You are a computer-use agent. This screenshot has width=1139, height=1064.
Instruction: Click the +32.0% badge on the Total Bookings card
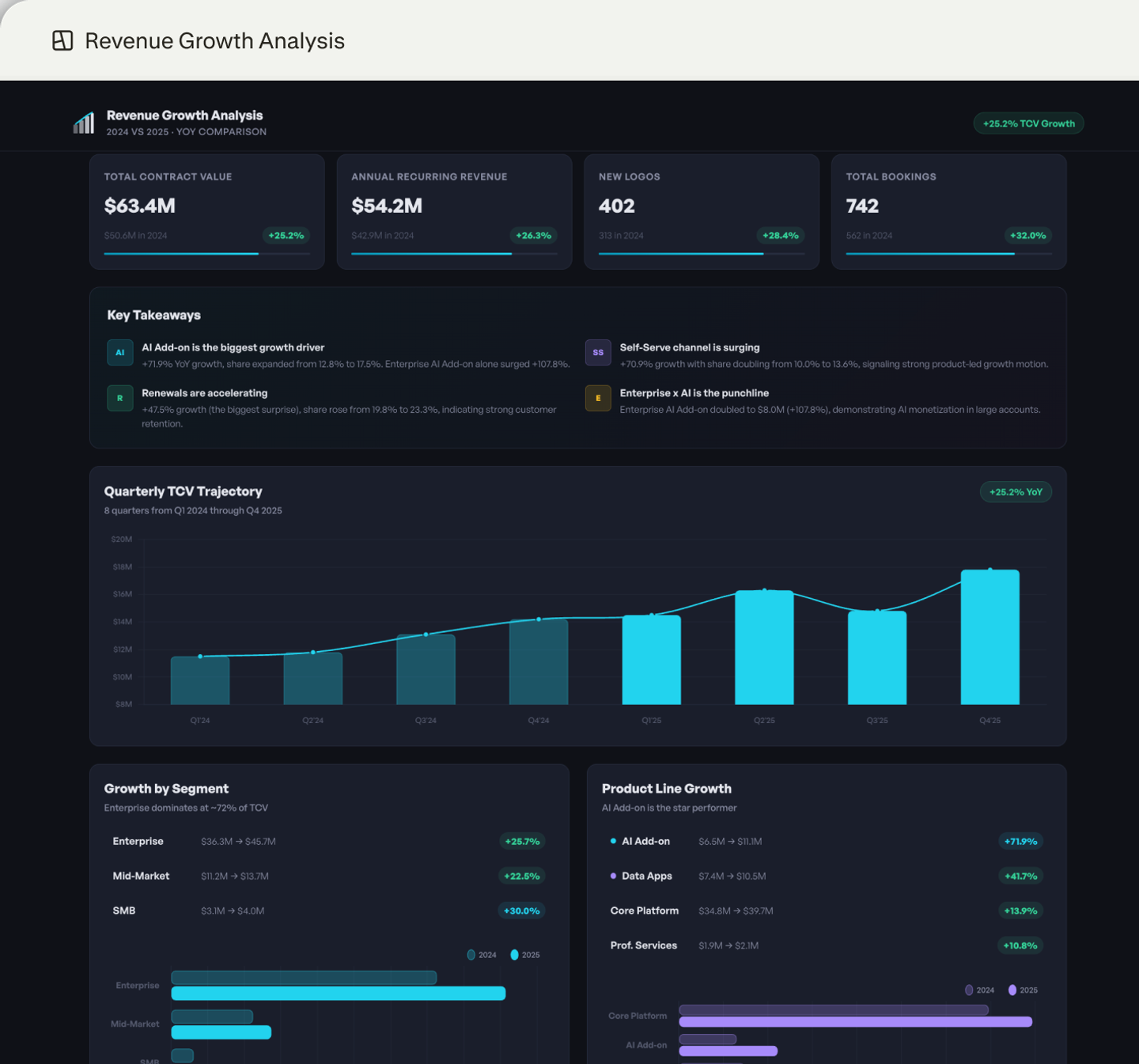(1027, 236)
